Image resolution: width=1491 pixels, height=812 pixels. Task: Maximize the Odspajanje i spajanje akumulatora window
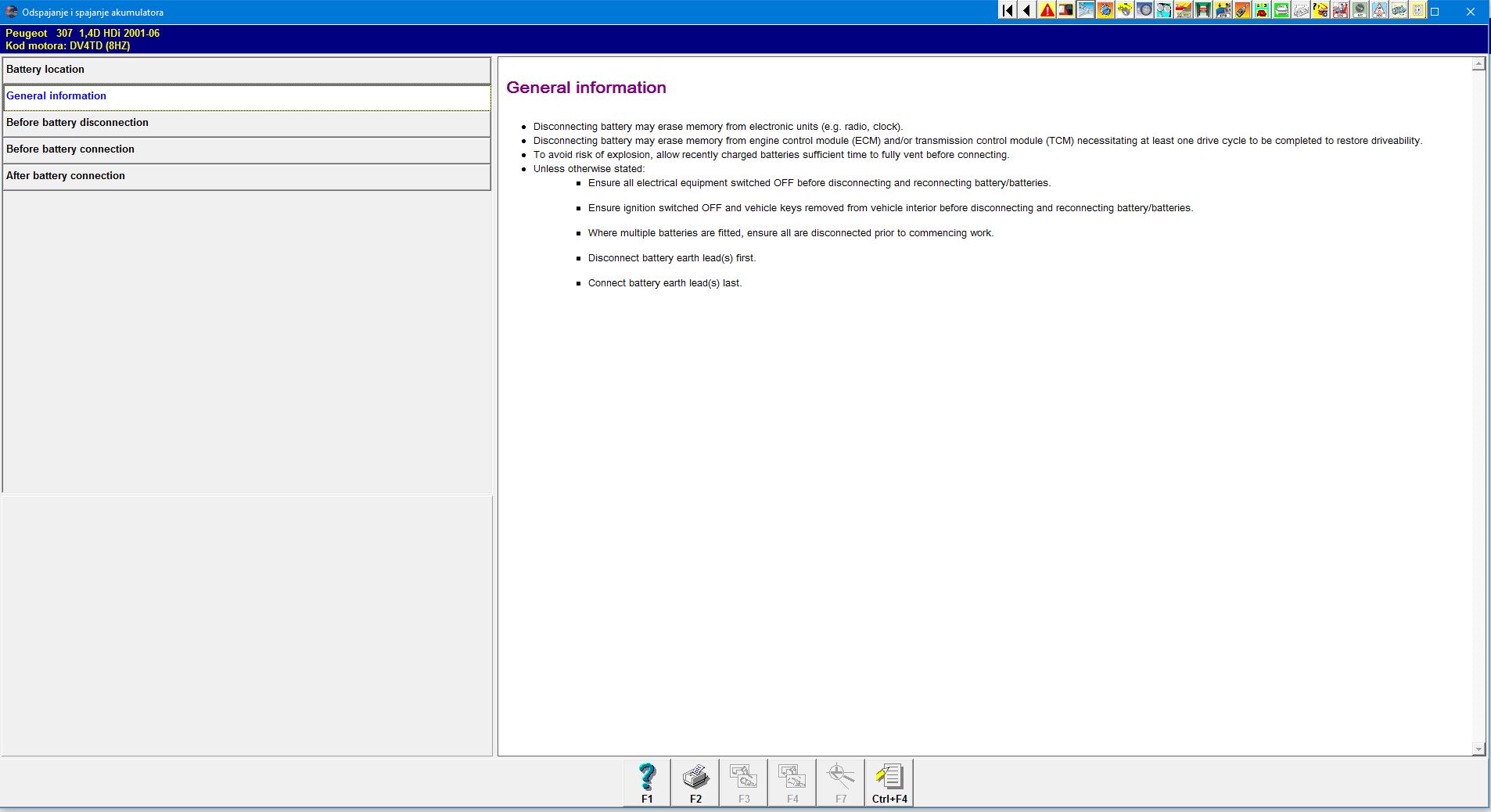coord(1435,12)
